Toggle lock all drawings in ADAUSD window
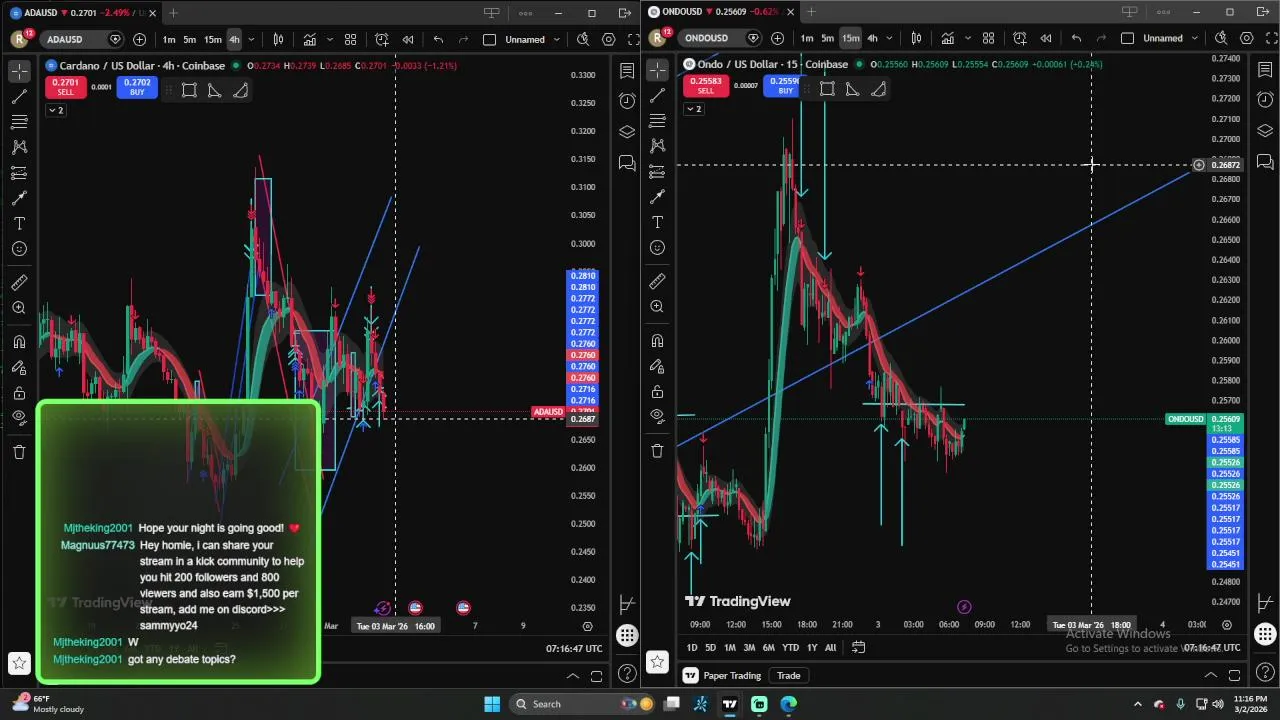This screenshot has width=1280, height=720. pyautogui.click(x=19, y=393)
